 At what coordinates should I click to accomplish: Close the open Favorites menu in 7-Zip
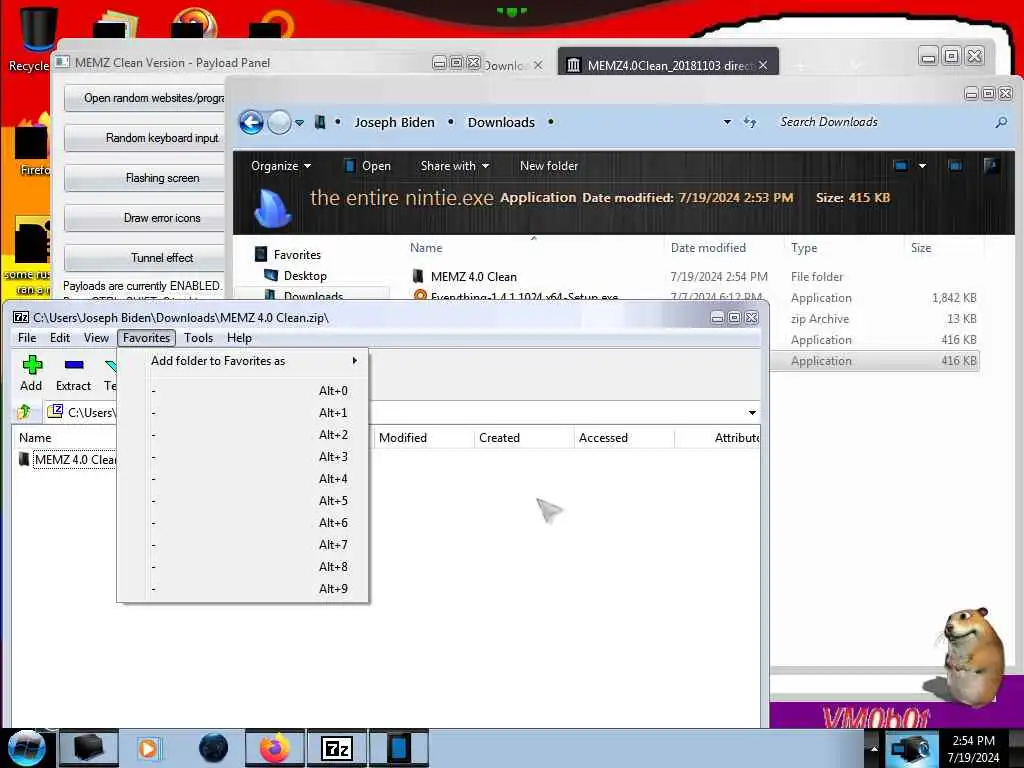pos(146,338)
